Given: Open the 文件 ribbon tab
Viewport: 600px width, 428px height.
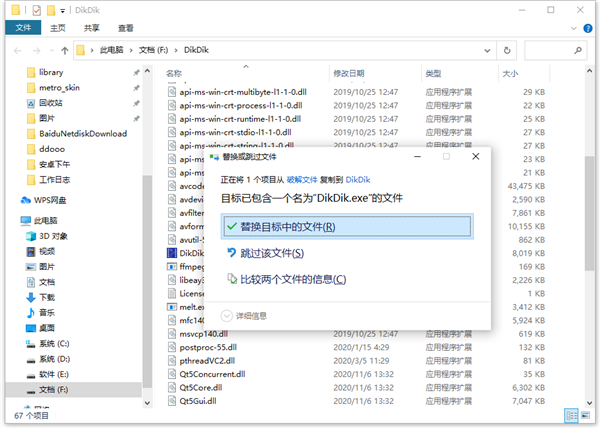Looking at the screenshot, I should (23, 28).
